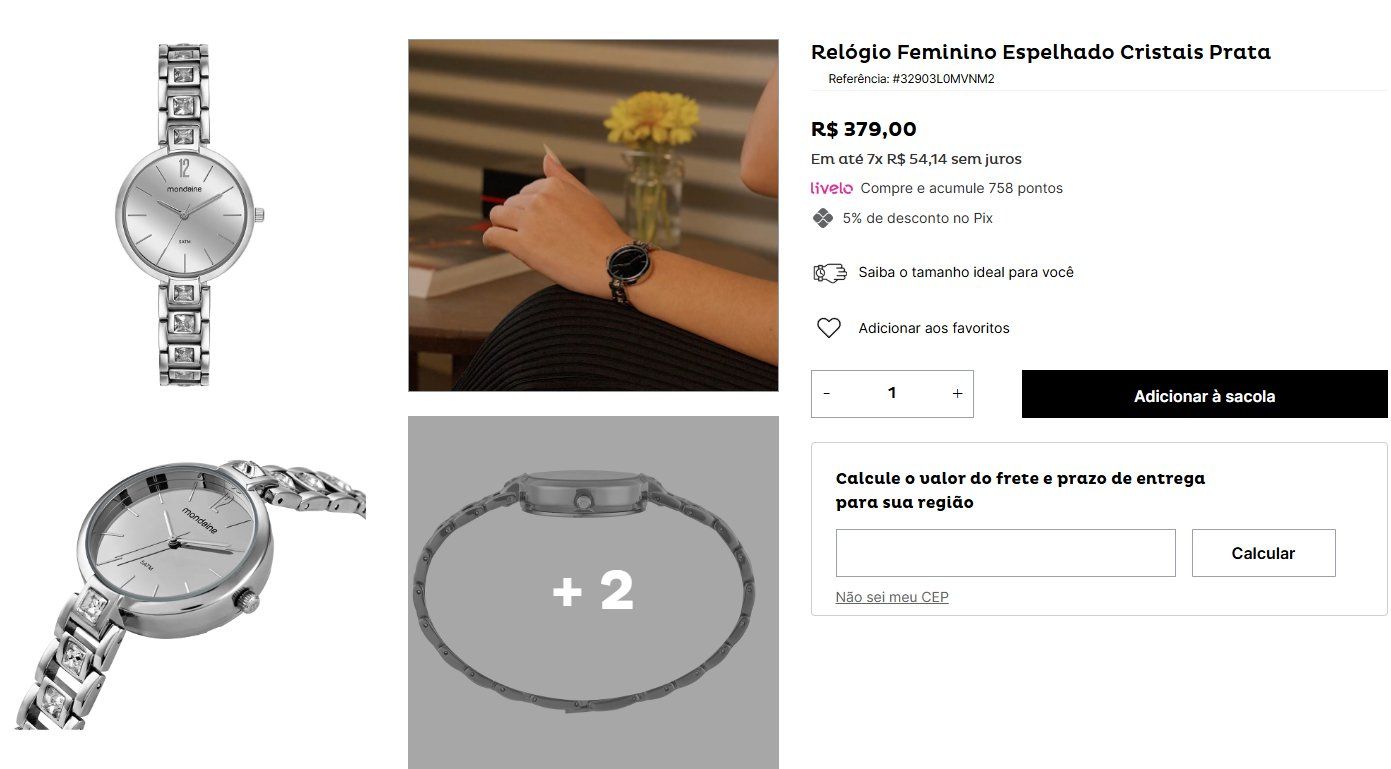Screen dimensions: 1391x769
Task: Open the front-view watch image
Action: click(188, 214)
